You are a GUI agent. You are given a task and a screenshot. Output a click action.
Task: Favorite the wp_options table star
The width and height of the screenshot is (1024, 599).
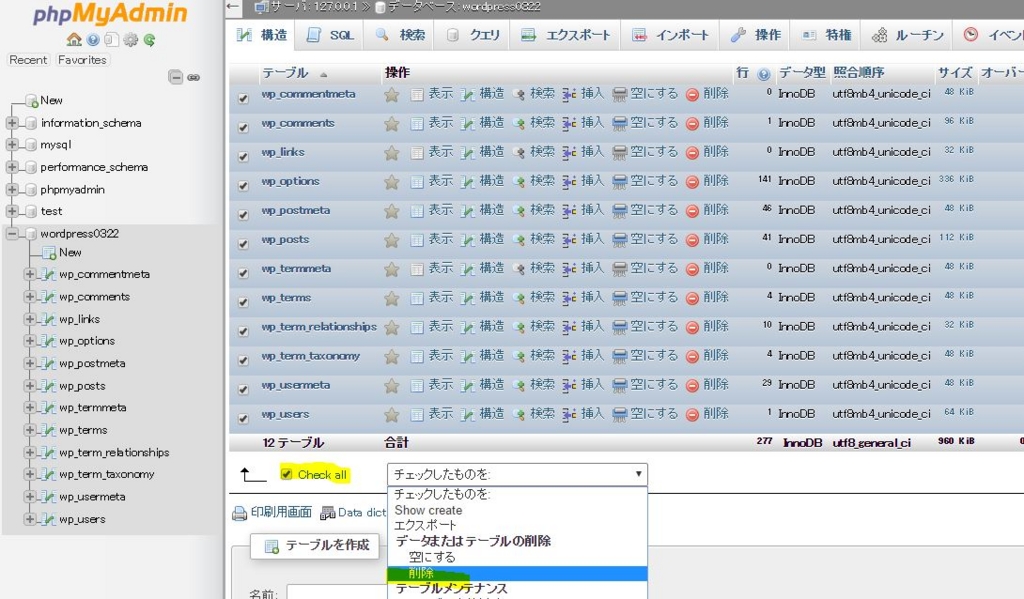click(x=391, y=182)
